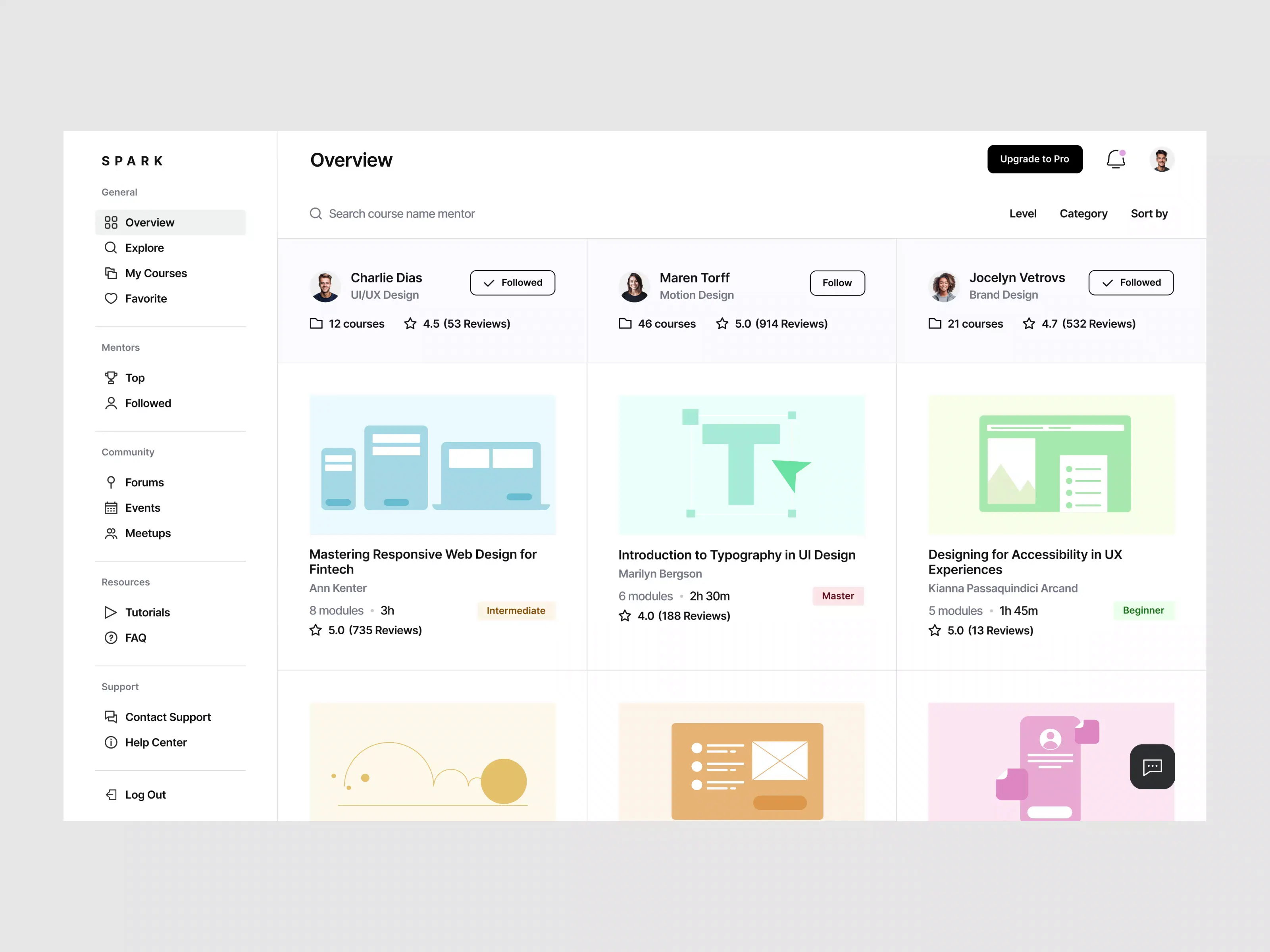Open the notifications bell icon
Viewport: 1270px width, 952px height.
(x=1116, y=159)
